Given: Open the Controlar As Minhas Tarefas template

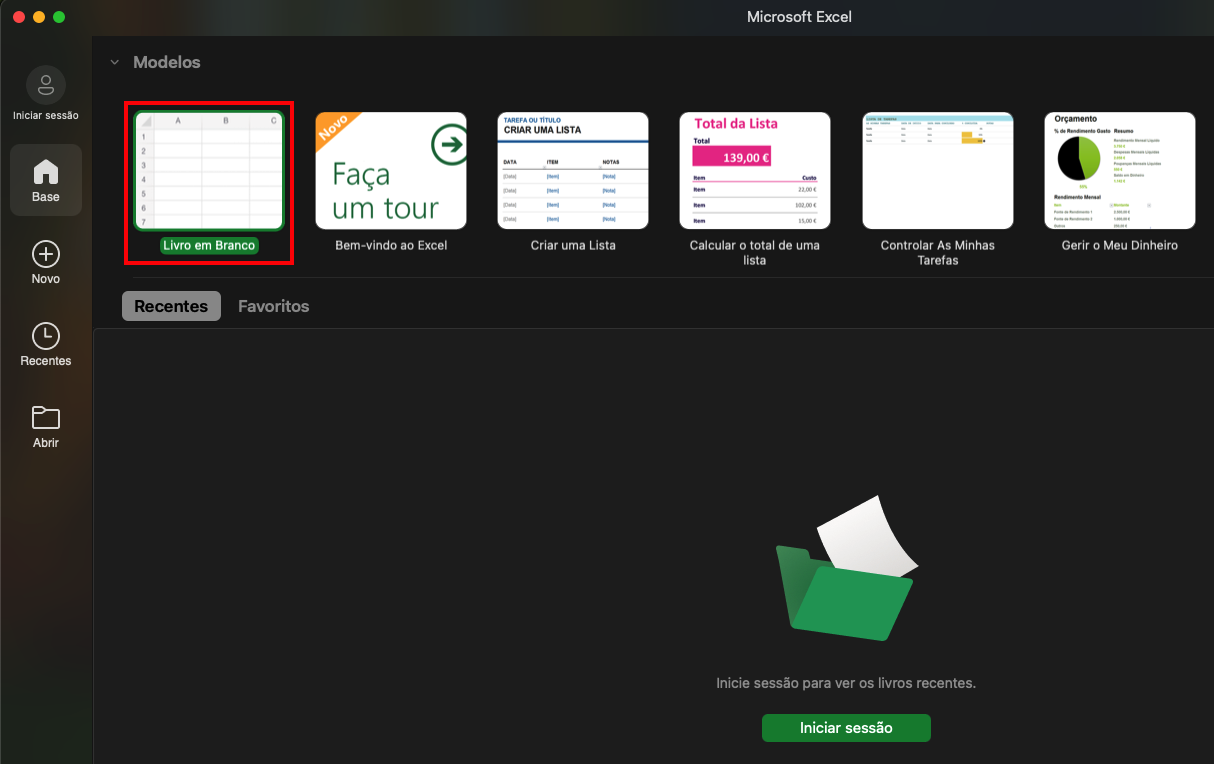Looking at the screenshot, I should [937, 170].
